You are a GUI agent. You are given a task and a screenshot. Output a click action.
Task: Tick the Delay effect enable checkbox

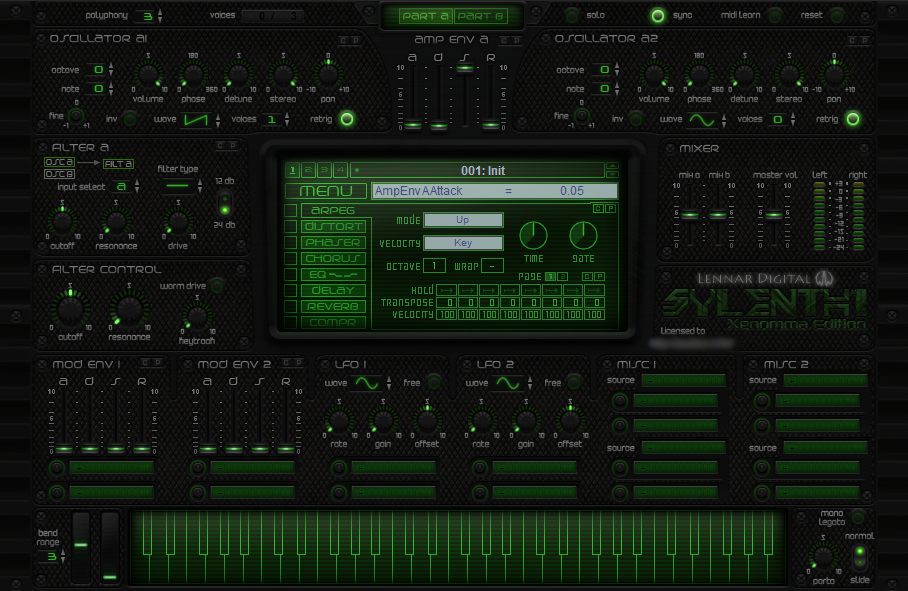click(x=291, y=290)
